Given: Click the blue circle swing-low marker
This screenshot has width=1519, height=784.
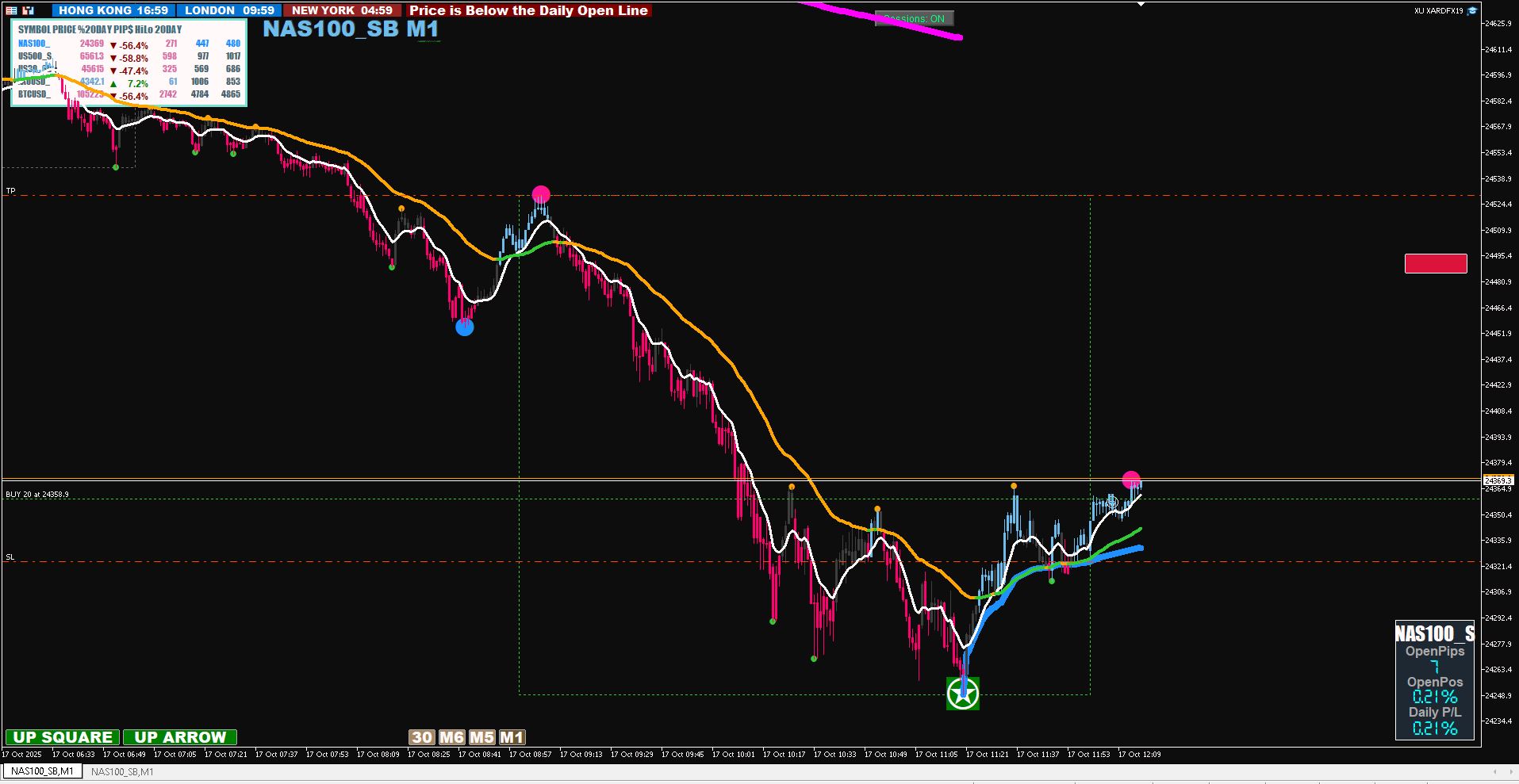Looking at the screenshot, I should 465,327.
